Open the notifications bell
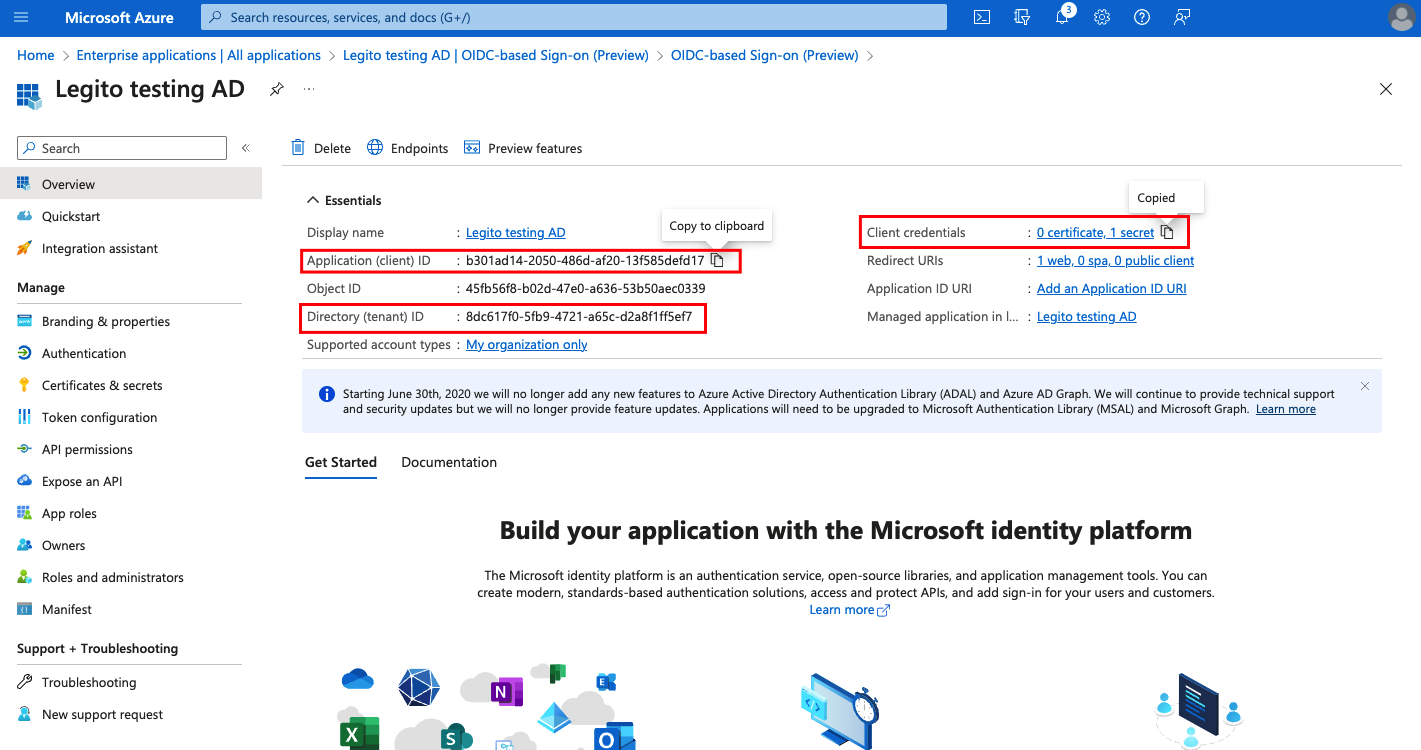Viewport: 1421px width, 750px height. pos(1062,17)
